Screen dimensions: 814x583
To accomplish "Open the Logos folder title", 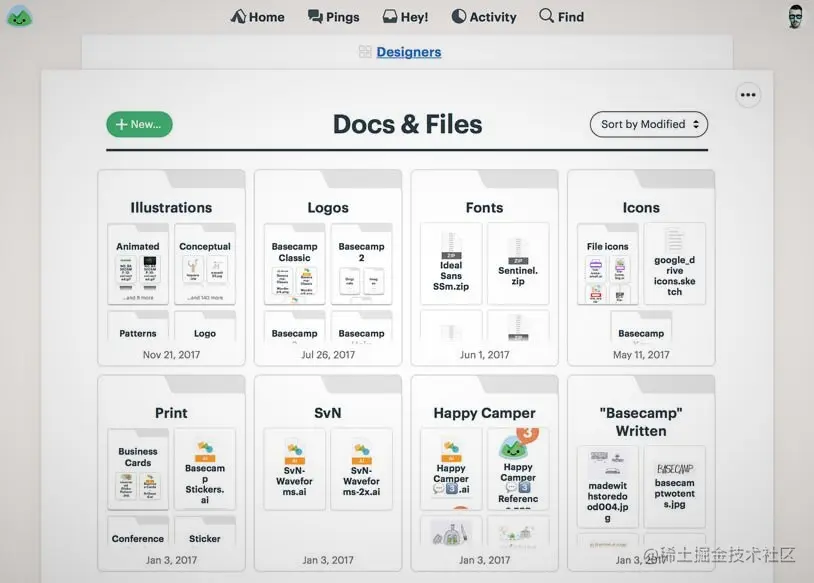I will pyautogui.click(x=328, y=208).
